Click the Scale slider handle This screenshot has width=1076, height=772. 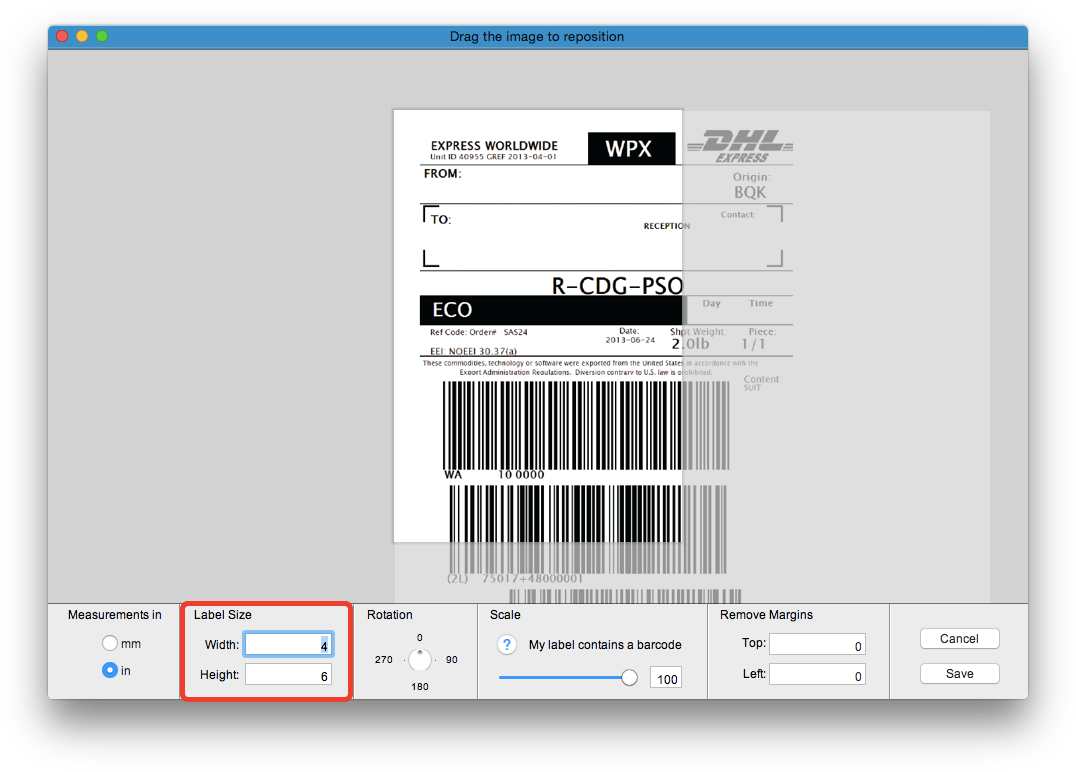click(x=629, y=678)
